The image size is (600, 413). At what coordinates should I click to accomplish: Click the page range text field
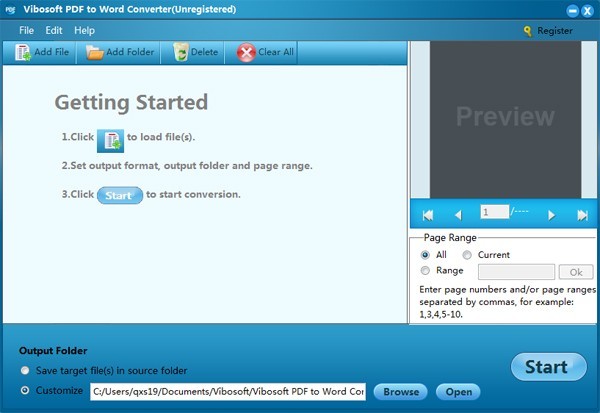(516, 272)
